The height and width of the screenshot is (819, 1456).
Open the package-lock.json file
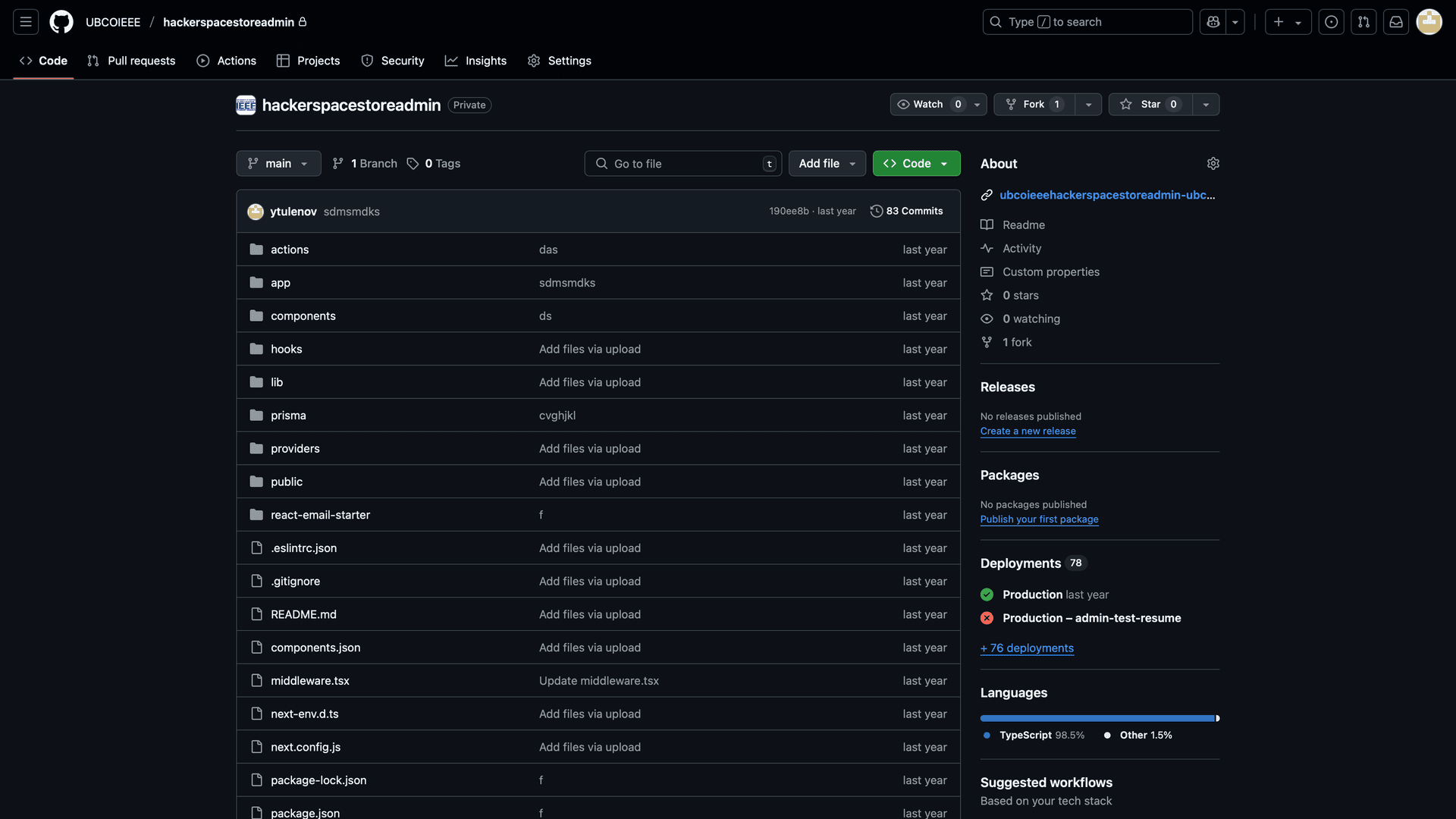(318, 780)
